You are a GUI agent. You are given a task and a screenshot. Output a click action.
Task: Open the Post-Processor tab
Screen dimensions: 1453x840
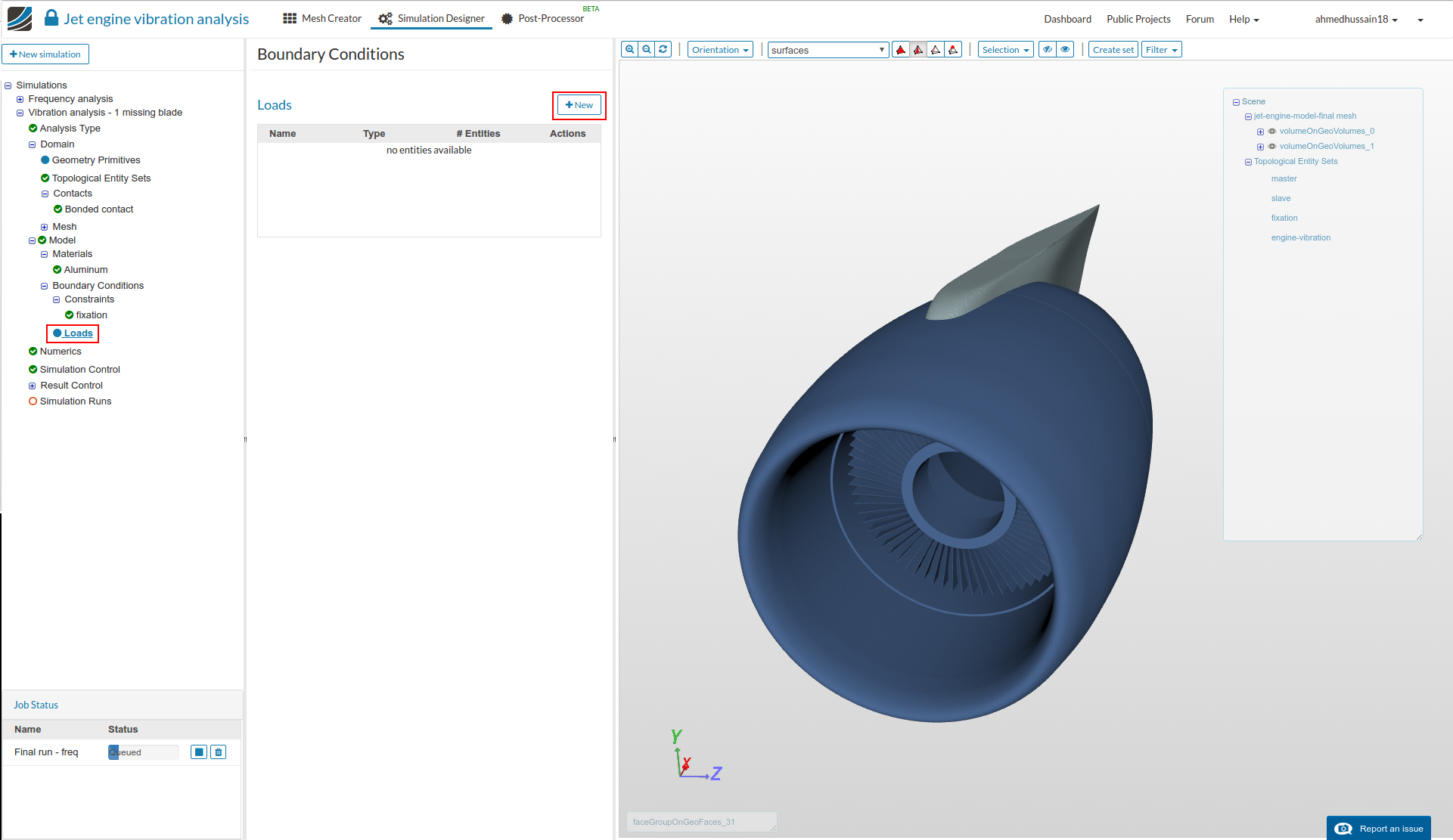542,19
